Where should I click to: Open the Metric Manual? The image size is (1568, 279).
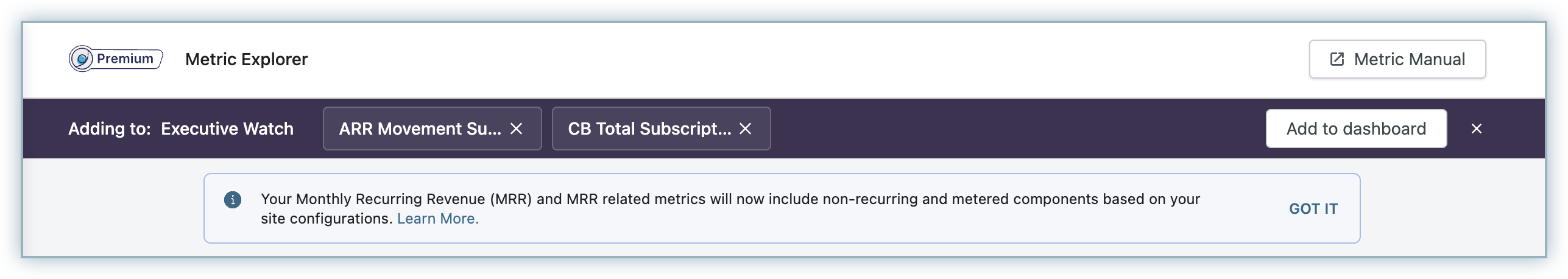pyautogui.click(x=1397, y=59)
